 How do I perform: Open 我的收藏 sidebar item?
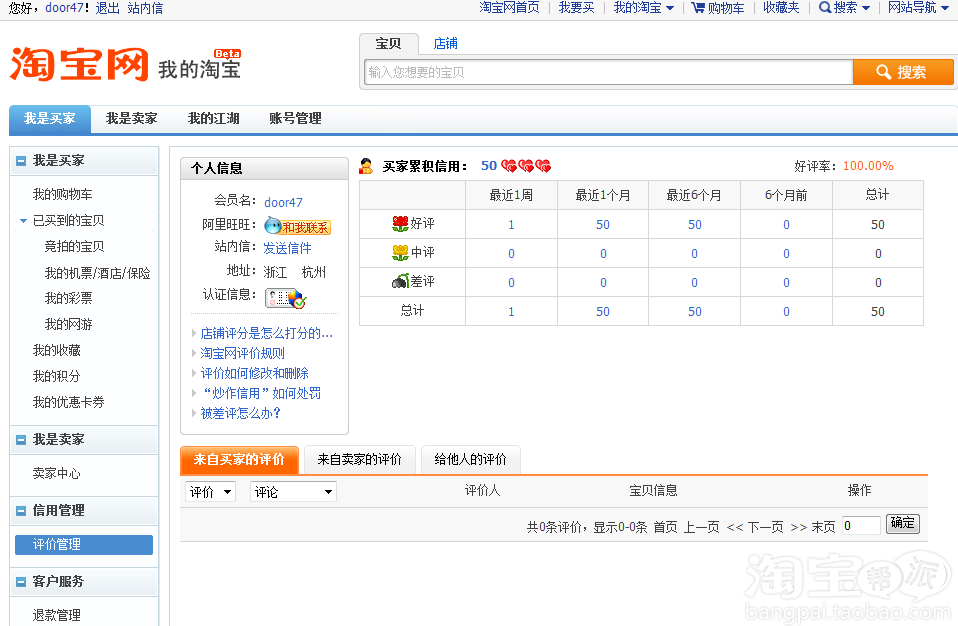56,350
